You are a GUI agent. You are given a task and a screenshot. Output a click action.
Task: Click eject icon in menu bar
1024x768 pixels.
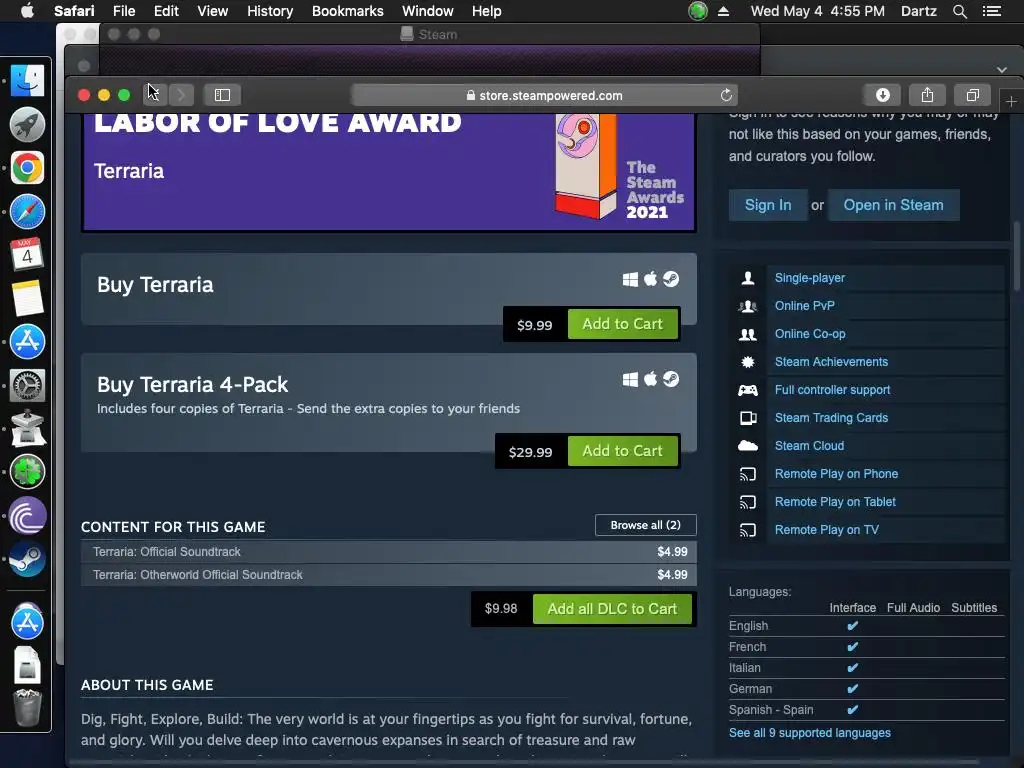point(724,11)
